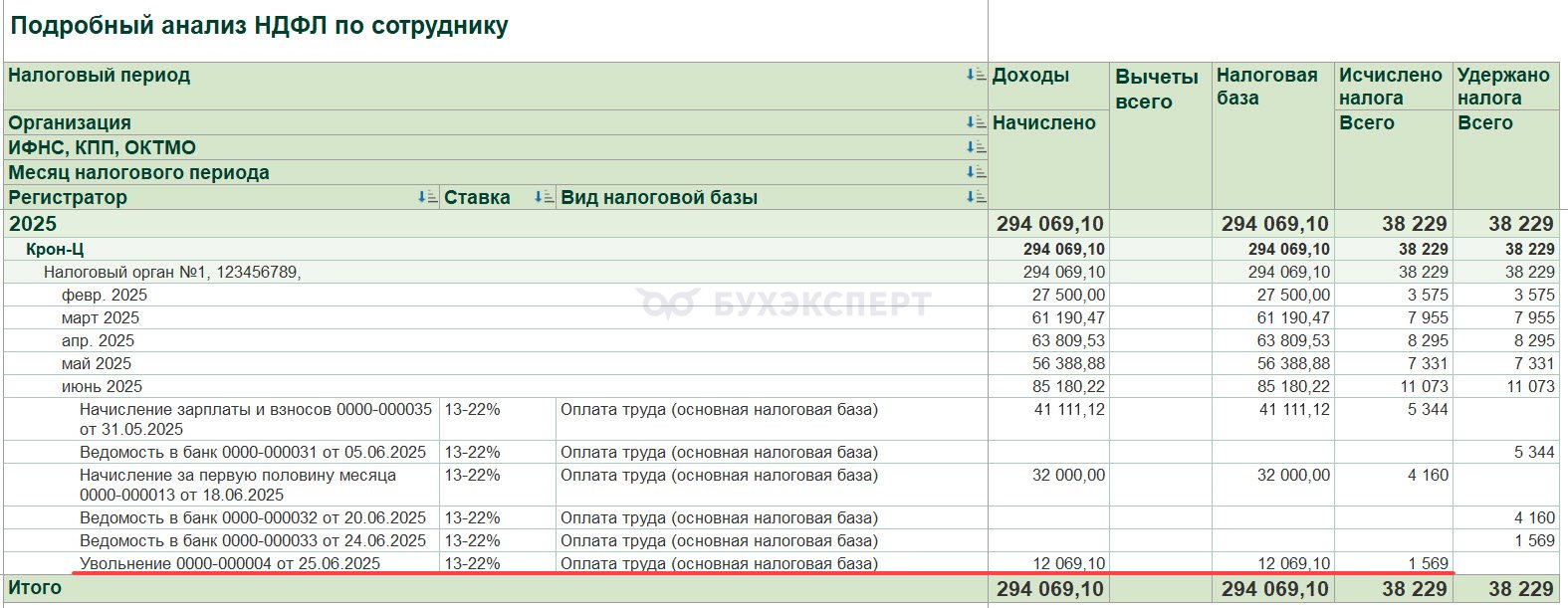This screenshot has height=608, width=1568.
Task: Click sort icon beside Месяц налогового периода
Action: coord(976,172)
